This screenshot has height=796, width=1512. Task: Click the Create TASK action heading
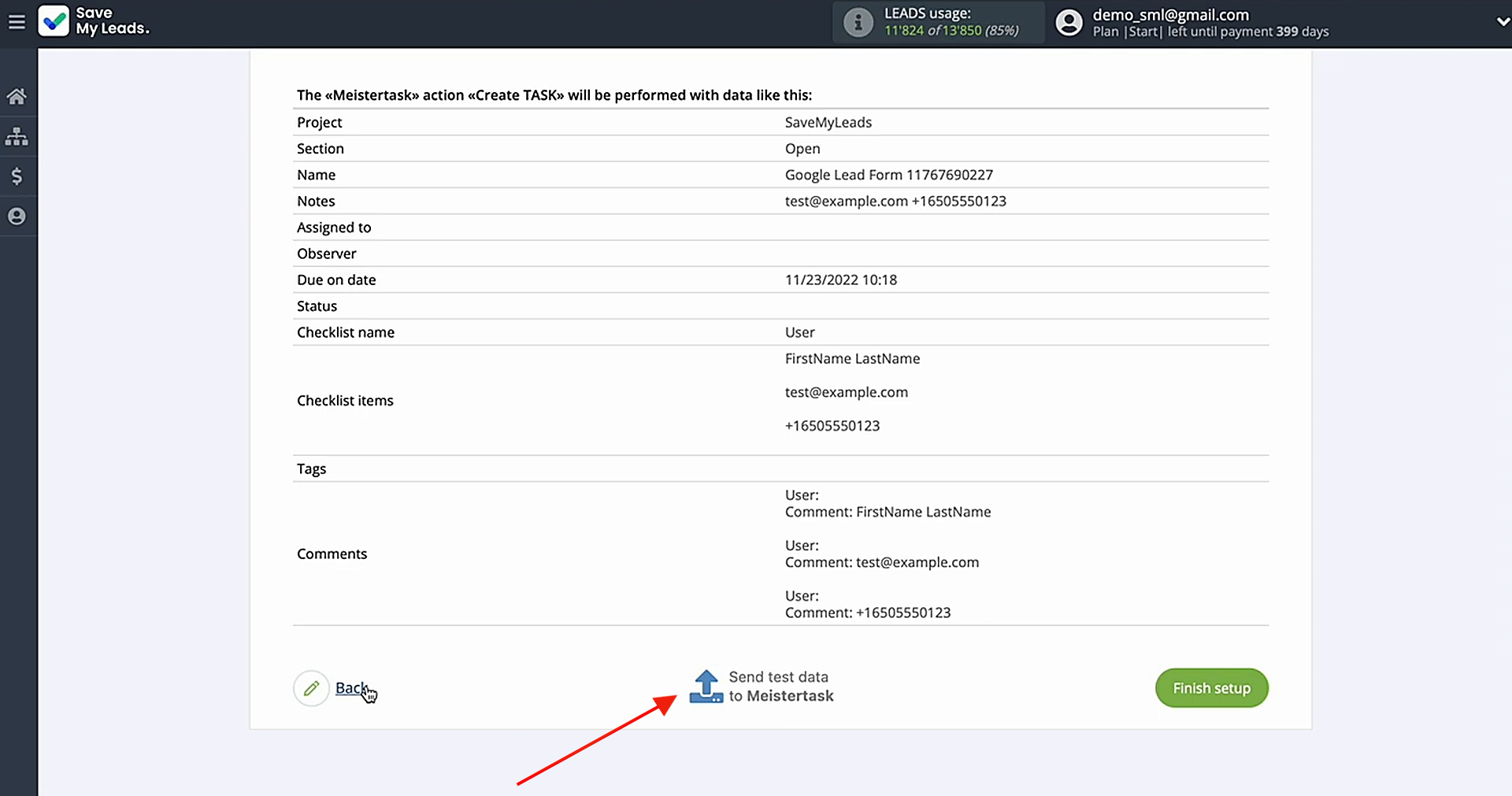pyautogui.click(x=554, y=95)
